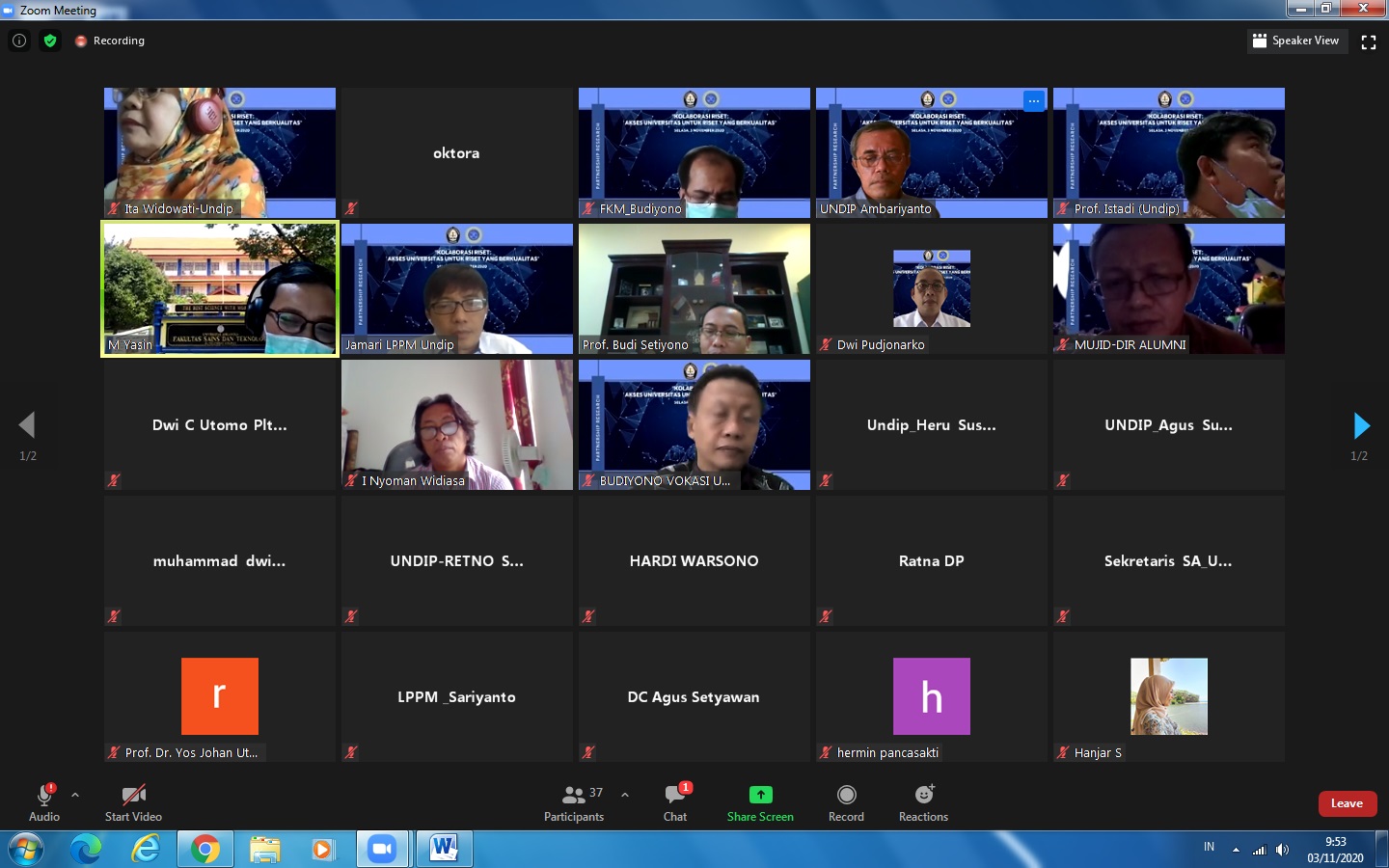The width and height of the screenshot is (1389, 868).
Task: Go to next page of participants
Action: click(x=1361, y=425)
